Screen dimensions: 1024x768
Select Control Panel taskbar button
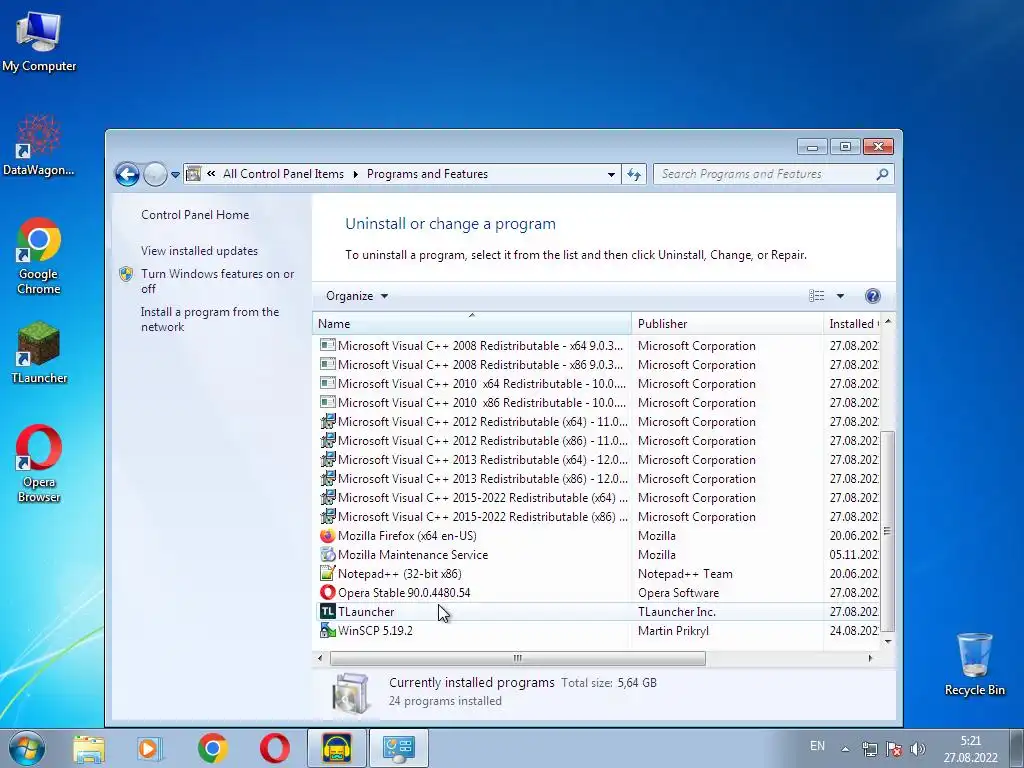399,748
